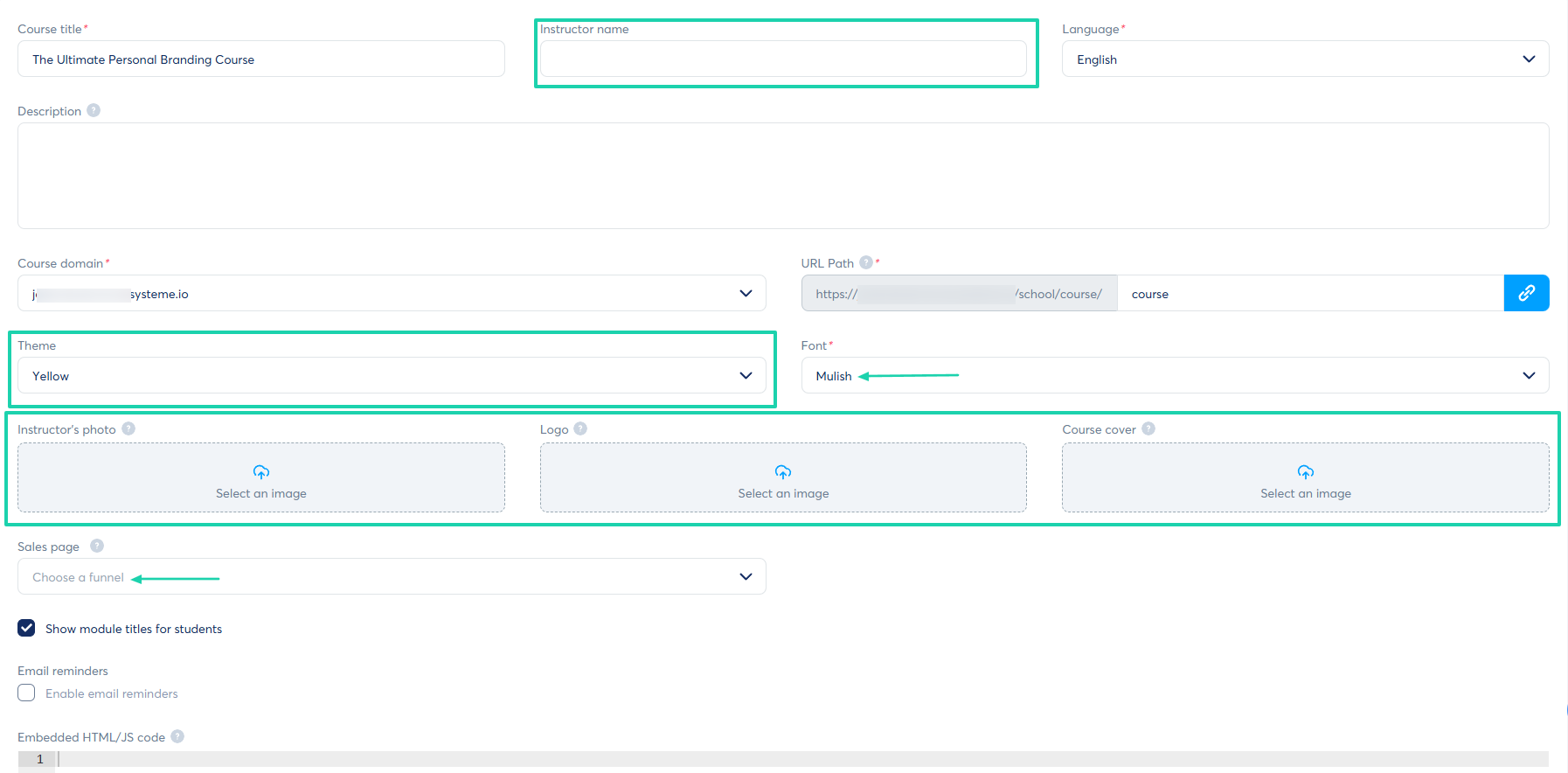Click 'Select an image' under Logo
The image size is (1568, 773).
tap(783, 493)
